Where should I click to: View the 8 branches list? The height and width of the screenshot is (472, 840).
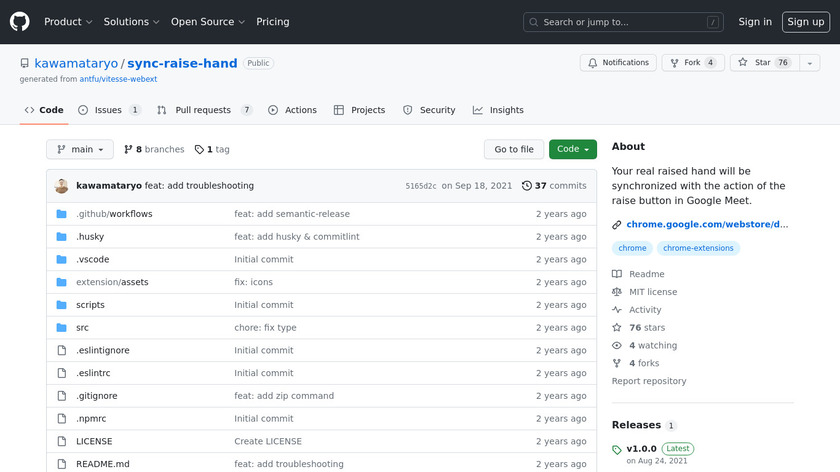pyautogui.click(x=154, y=149)
